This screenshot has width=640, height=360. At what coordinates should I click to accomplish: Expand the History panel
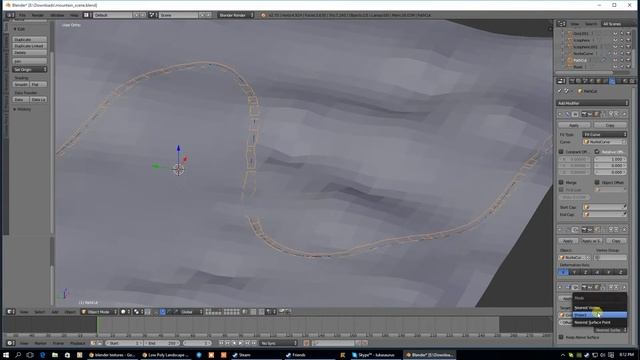(22, 109)
